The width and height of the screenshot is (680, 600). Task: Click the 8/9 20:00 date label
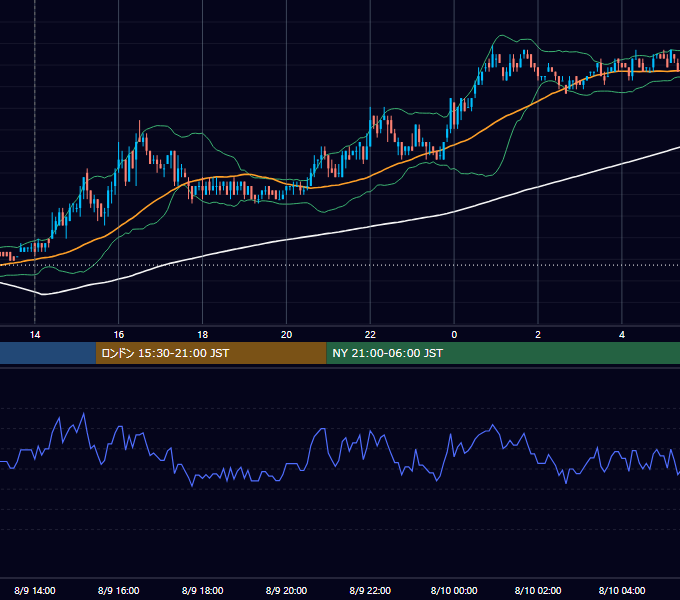pos(286,590)
